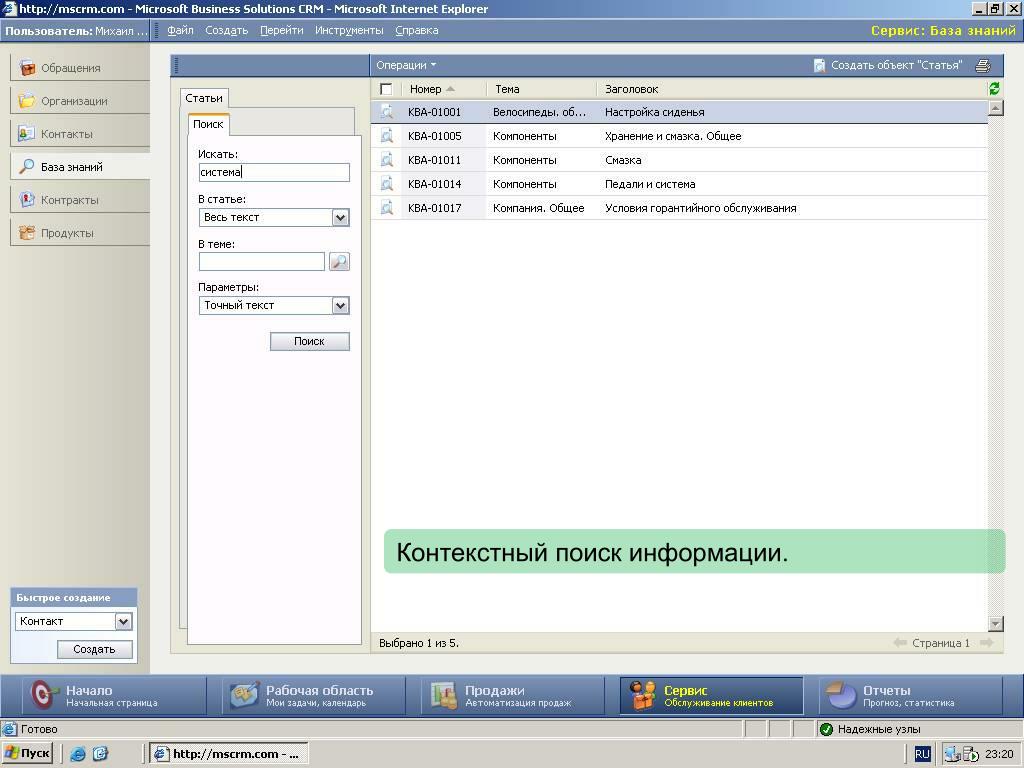Click the new article document icon
The width and height of the screenshot is (1024, 768).
click(819, 65)
